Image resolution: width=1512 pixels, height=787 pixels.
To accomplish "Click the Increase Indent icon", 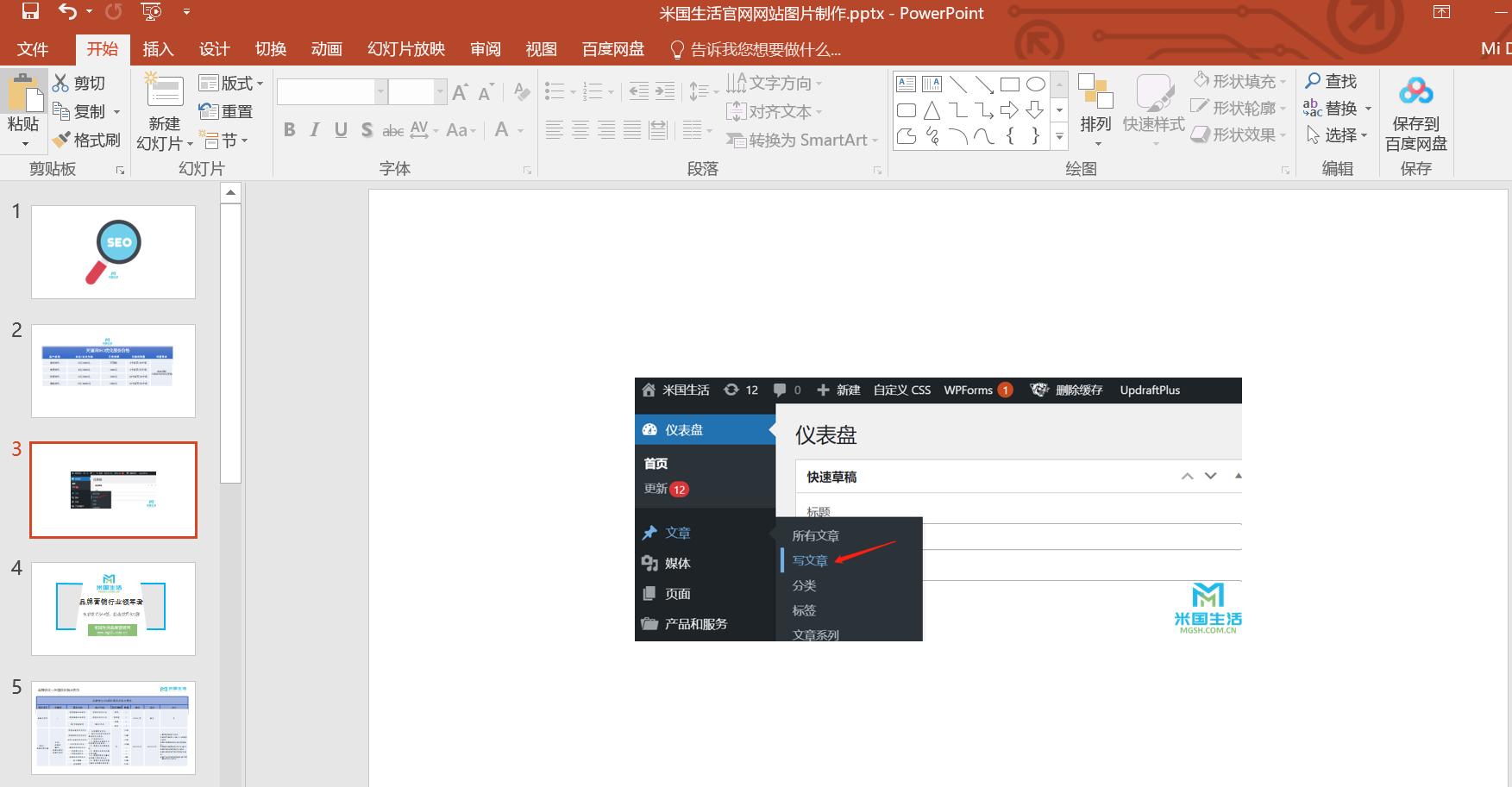I will coord(665,91).
